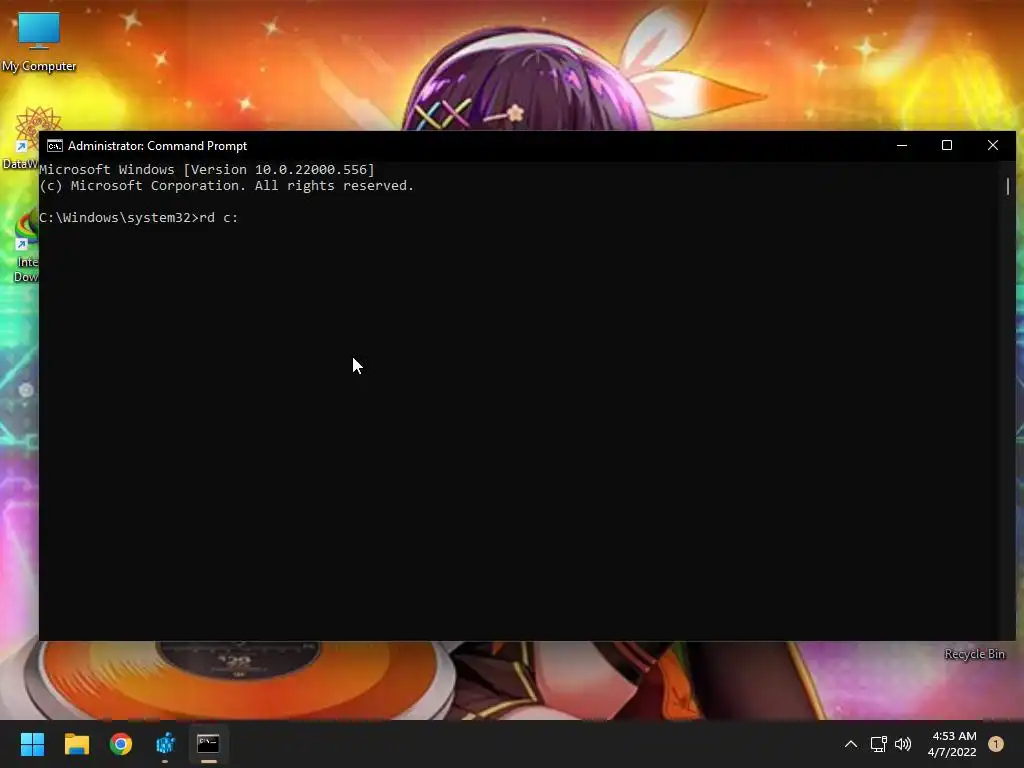Viewport: 1024px width, 768px height.
Task: Maximize the Command Prompt window
Action: tap(947, 146)
